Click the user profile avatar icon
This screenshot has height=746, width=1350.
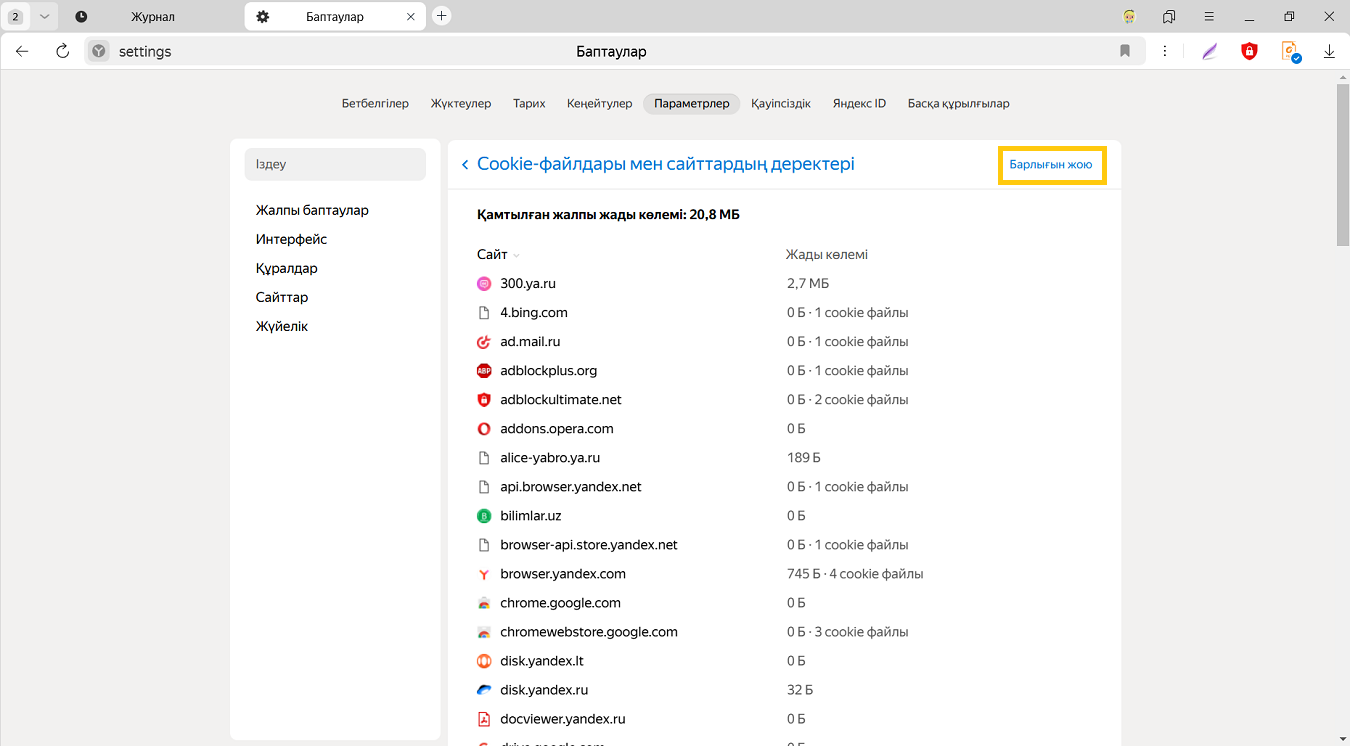[x=1129, y=17]
